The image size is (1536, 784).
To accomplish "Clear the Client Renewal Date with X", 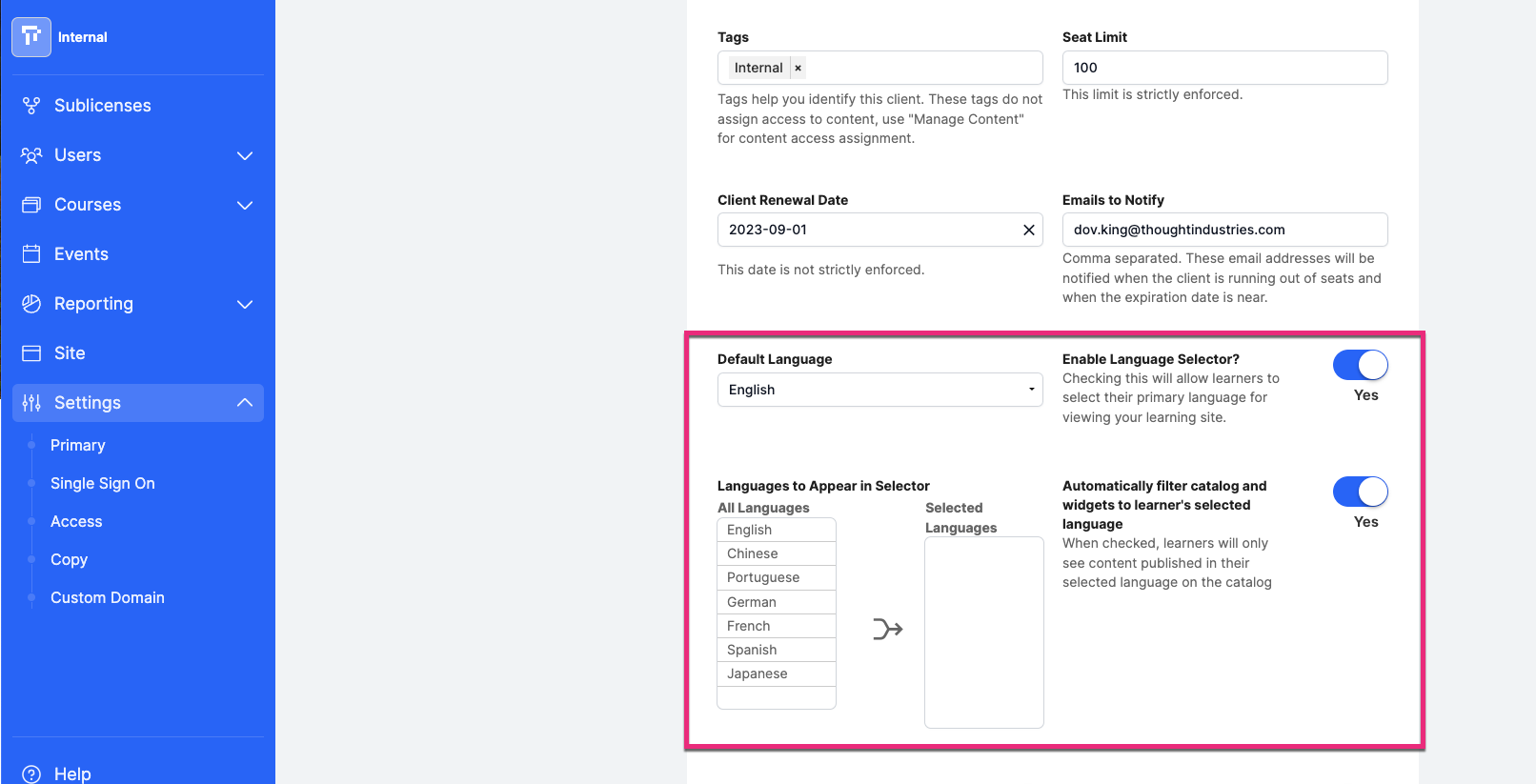I will tap(1029, 230).
